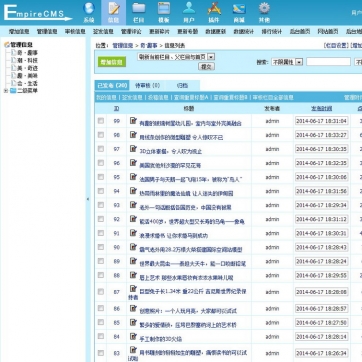Click the 我的信息 filter link

106,97
